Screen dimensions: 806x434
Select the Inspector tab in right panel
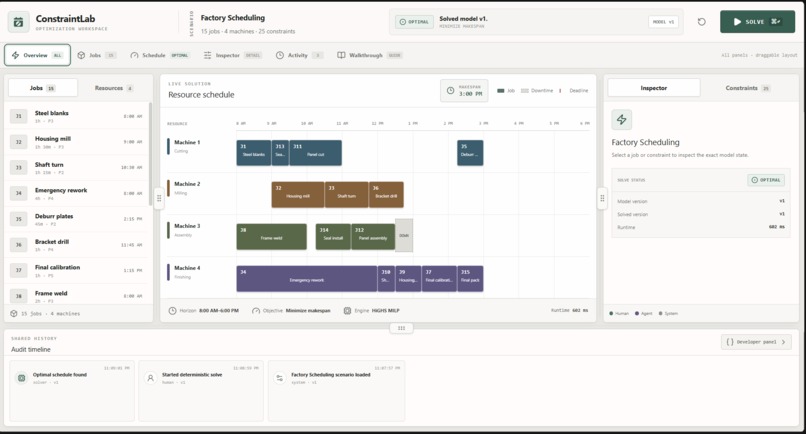click(x=654, y=88)
